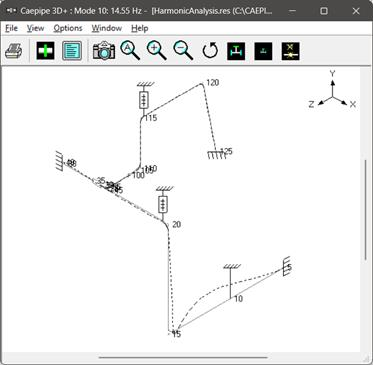Click the Zoom In magnifier
Viewport: 373px width, 365px height.
coord(157,51)
